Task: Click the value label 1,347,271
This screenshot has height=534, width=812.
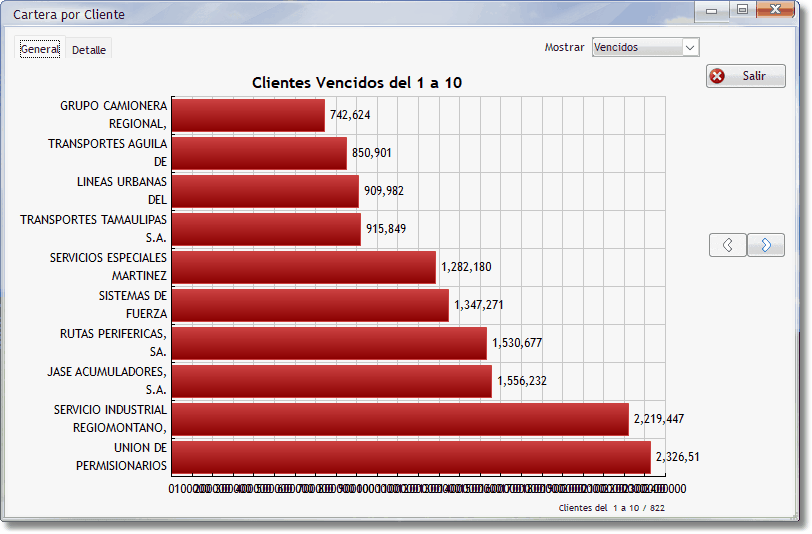Action: pos(478,305)
